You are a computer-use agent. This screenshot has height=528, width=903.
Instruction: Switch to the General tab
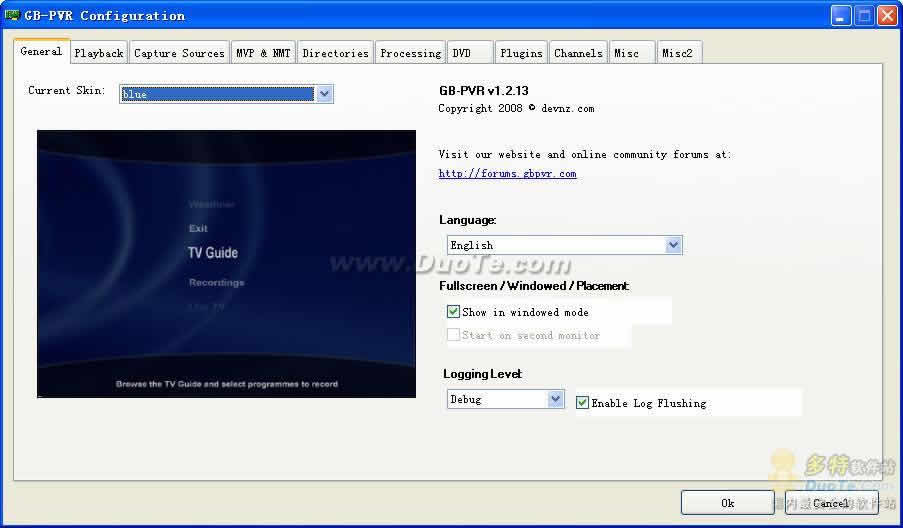(x=41, y=51)
